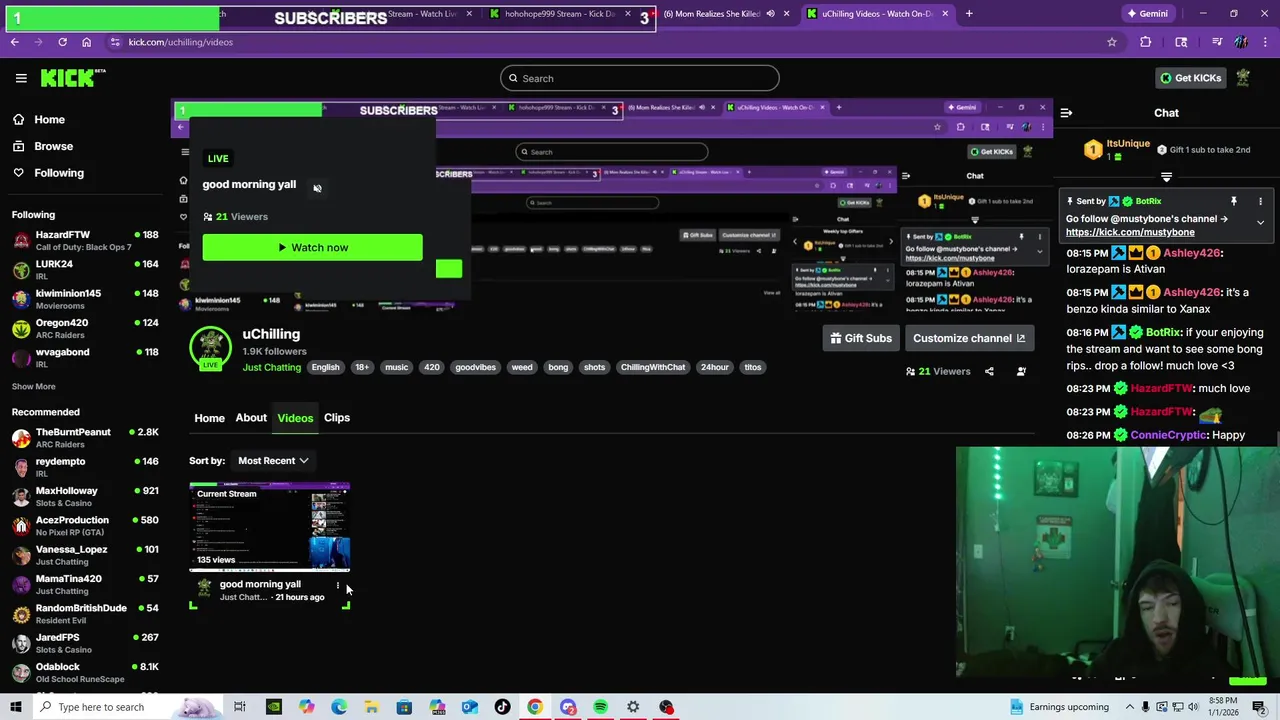Image resolution: width=1280 pixels, height=720 pixels.
Task: Click the ConnieCryptic username in chat
Action: pos(1168,435)
